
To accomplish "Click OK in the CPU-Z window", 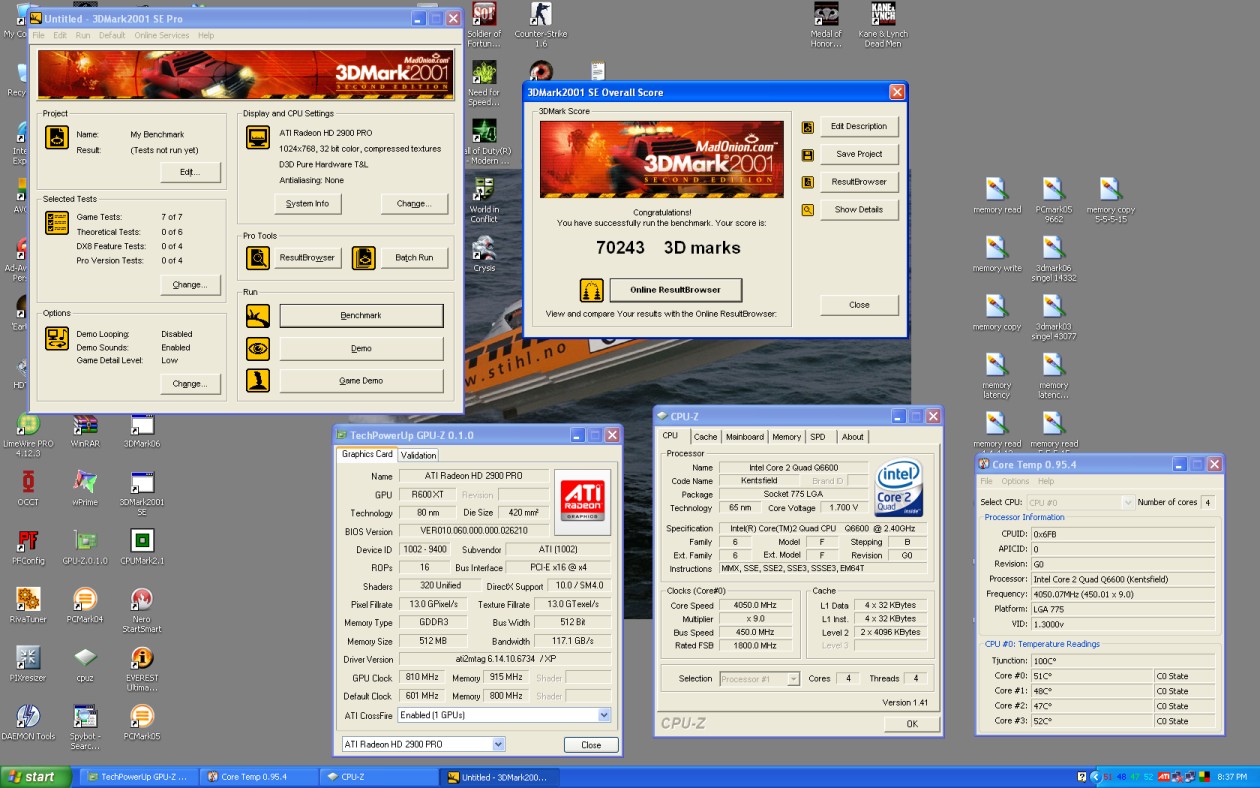I will click(912, 723).
